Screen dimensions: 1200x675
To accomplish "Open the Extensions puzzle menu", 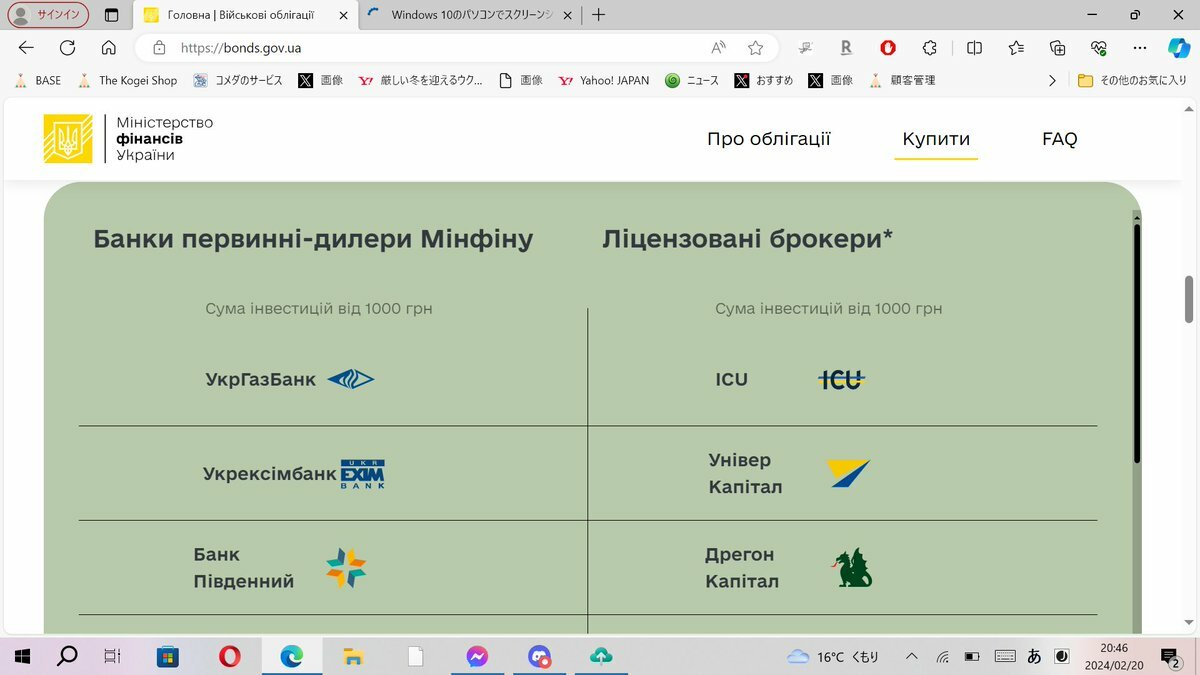I will (x=930, y=47).
